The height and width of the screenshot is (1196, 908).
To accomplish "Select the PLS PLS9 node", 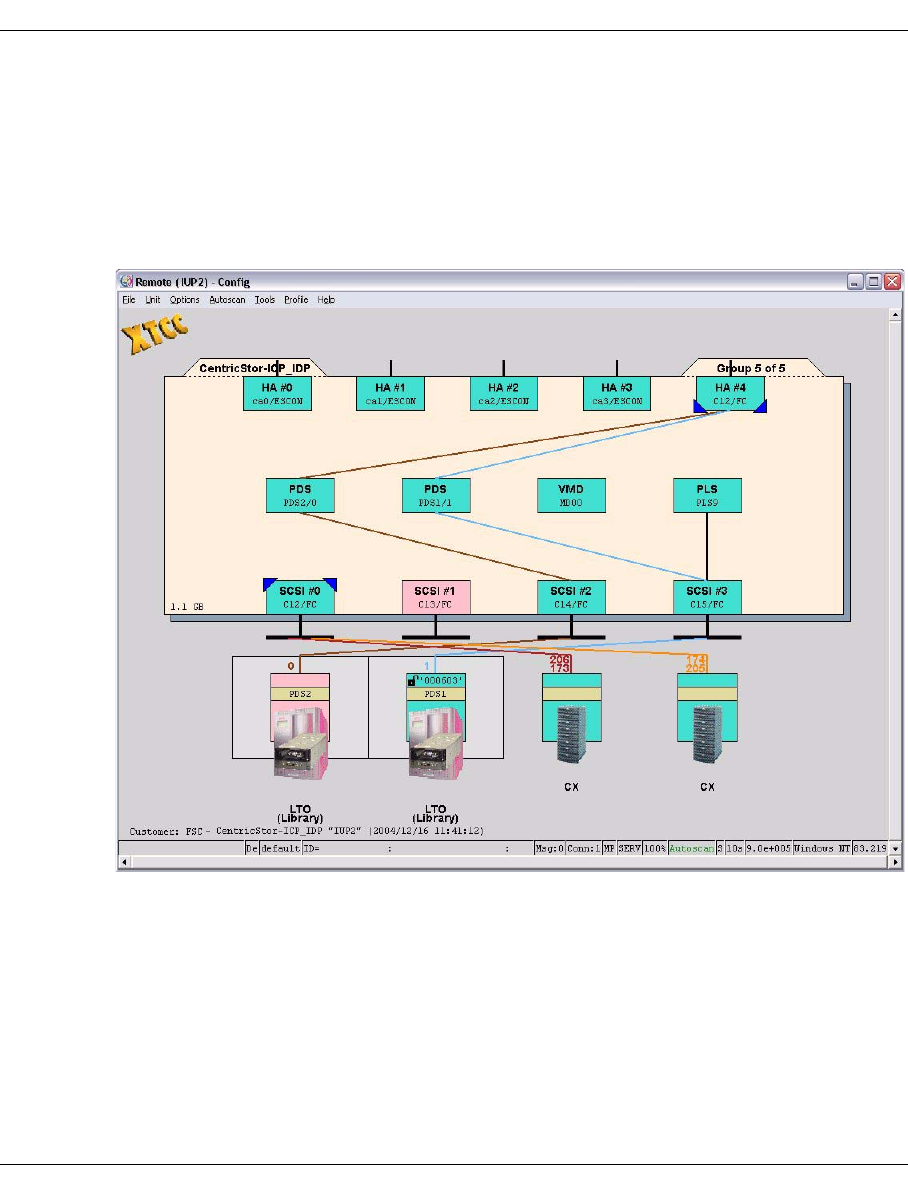I will coord(707,495).
